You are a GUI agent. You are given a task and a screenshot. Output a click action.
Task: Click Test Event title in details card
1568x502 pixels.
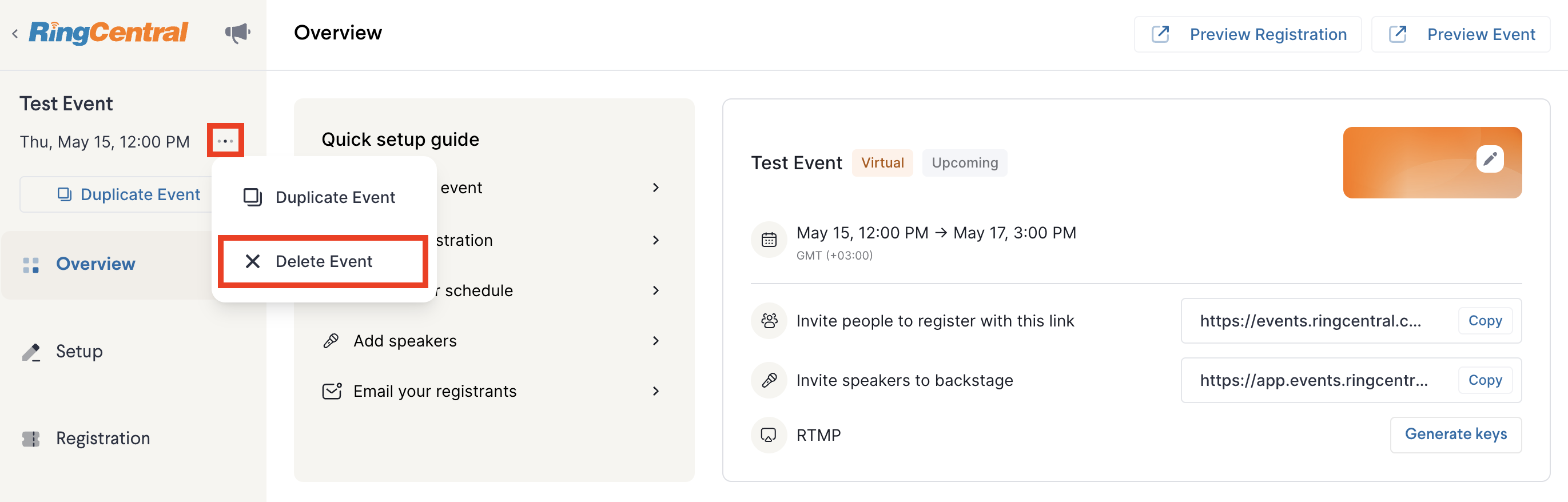coord(796,162)
